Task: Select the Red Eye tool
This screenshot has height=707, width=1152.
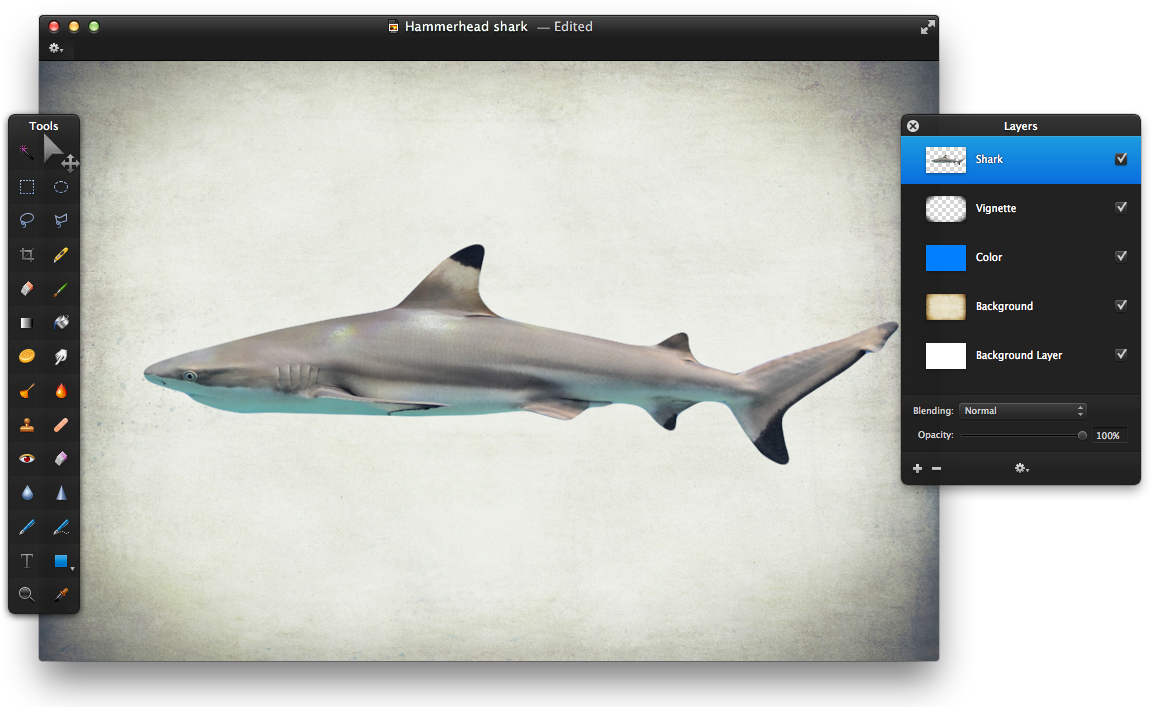Action: tap(26, 459)
